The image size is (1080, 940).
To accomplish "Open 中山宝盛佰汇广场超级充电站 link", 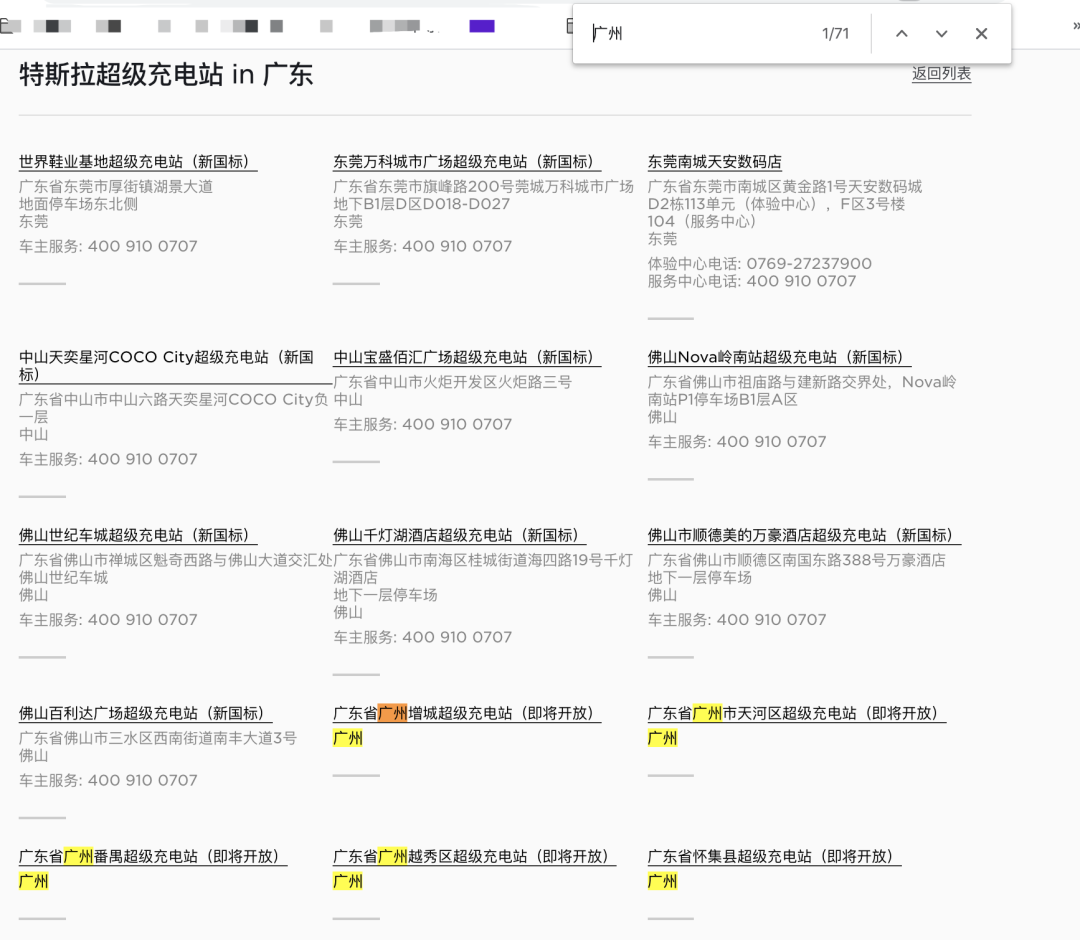I will coord(467,357).
